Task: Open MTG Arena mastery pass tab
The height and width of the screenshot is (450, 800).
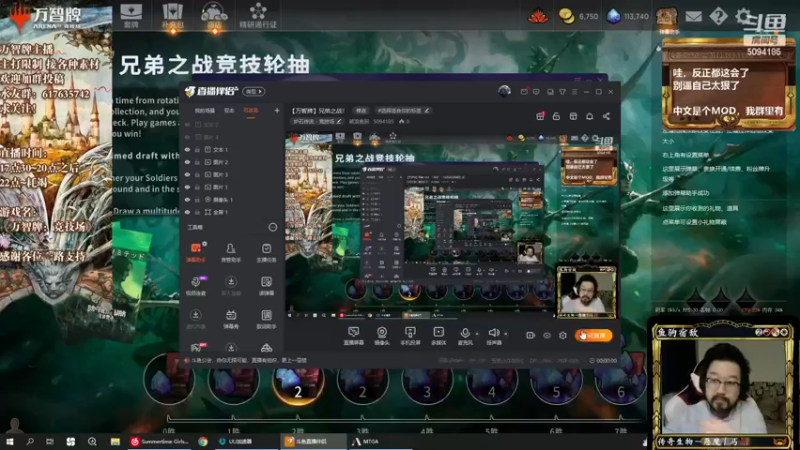Action: tap(258, 15)
